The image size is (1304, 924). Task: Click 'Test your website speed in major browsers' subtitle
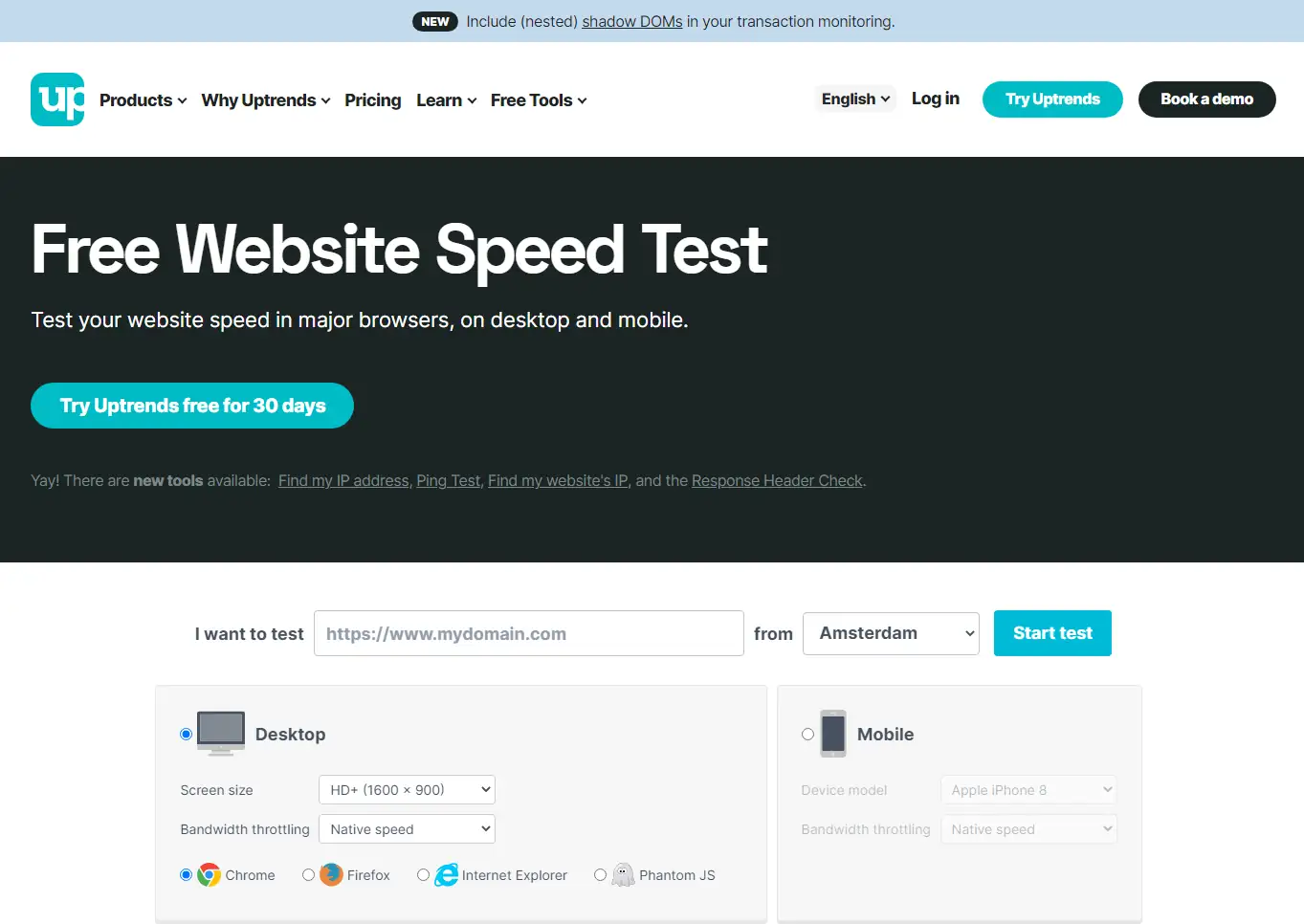tap(360, 319)
